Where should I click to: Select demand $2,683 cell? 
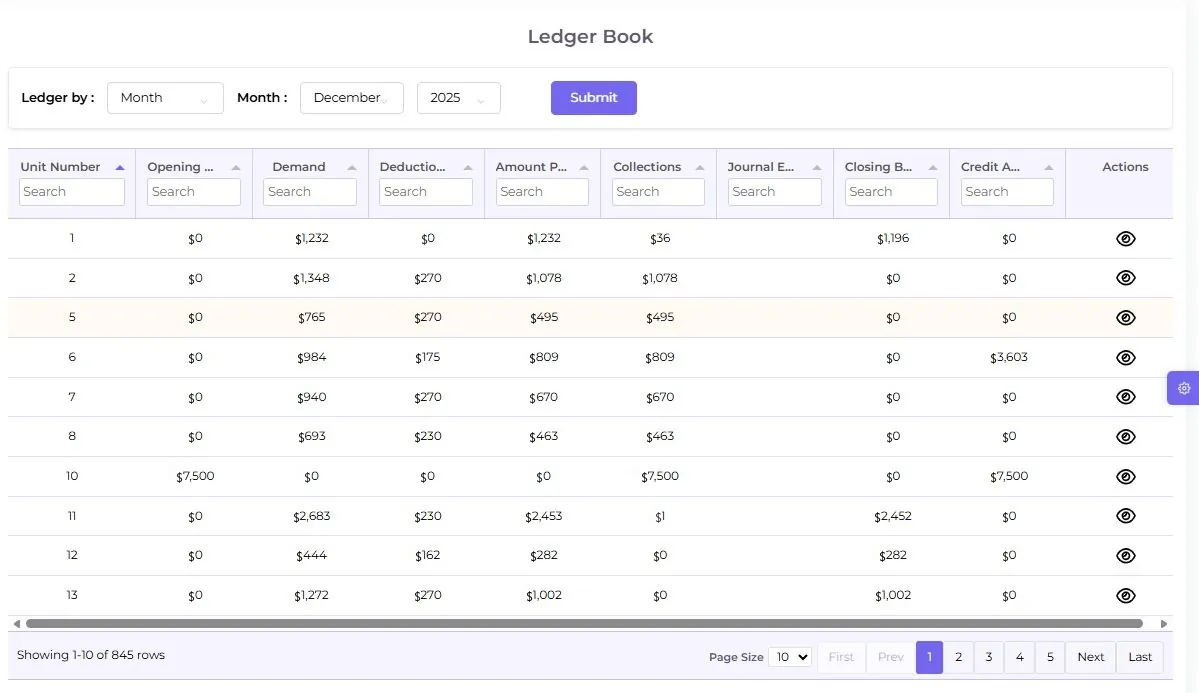click(x=311, y=516)
